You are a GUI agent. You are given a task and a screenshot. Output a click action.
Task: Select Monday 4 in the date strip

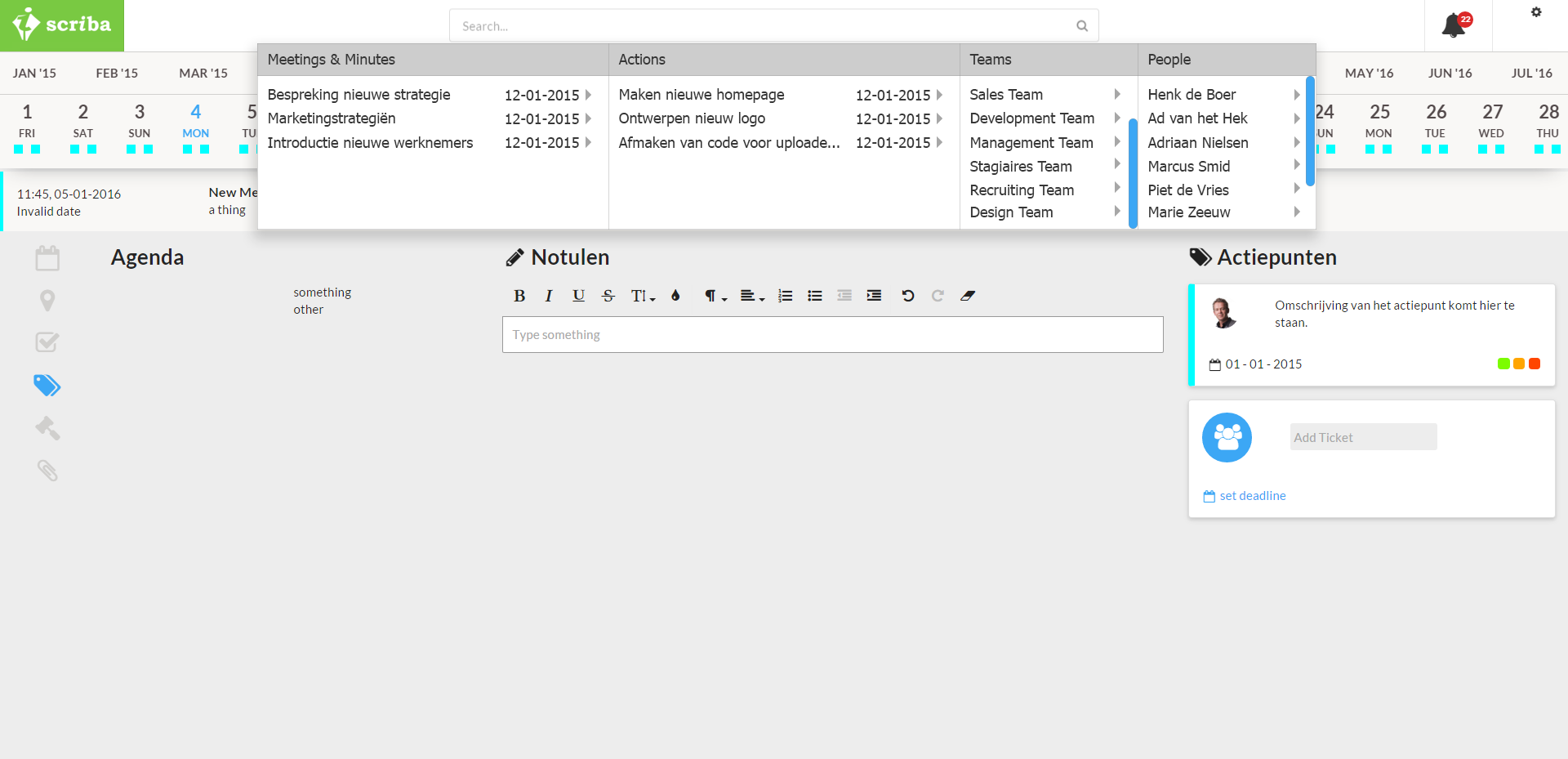[195, 121]
